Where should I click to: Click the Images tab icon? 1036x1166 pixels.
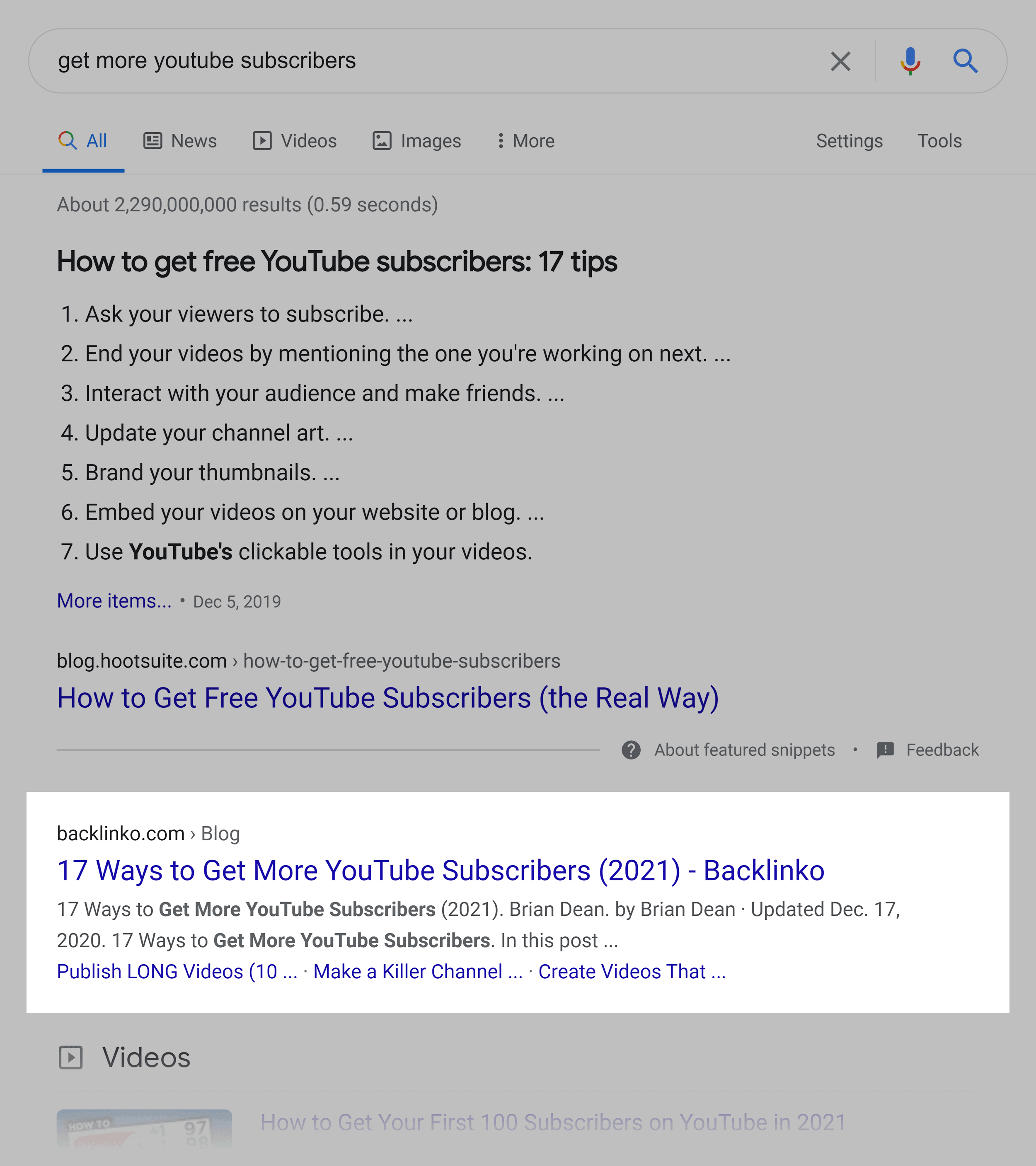point(383,140)
